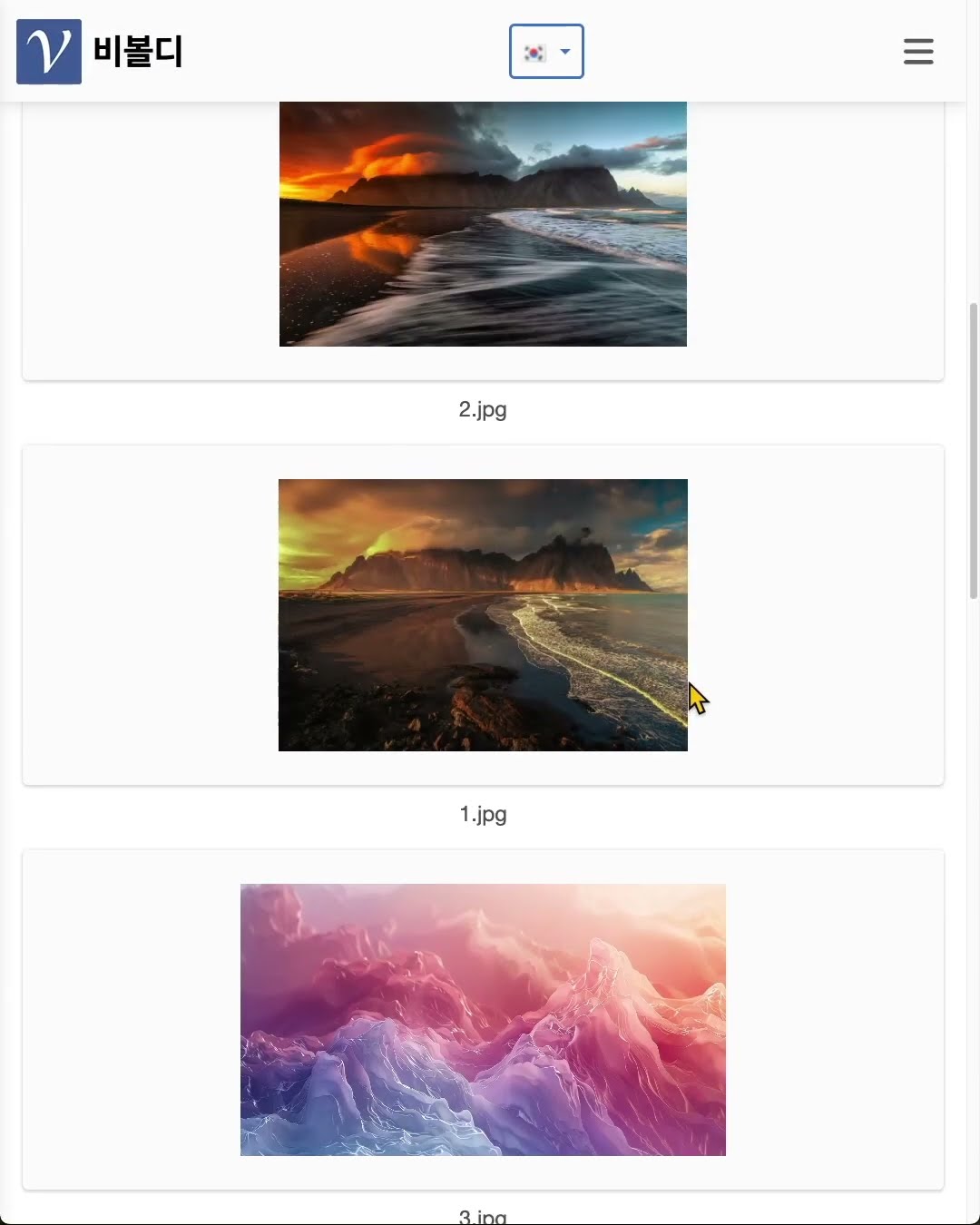Click scrollbar track above the thumb
980x1225 pixels.
(x=974, y=200)
